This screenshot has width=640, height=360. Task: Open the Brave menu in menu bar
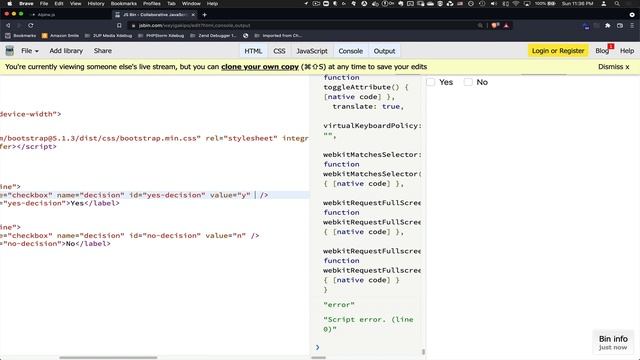26,4
